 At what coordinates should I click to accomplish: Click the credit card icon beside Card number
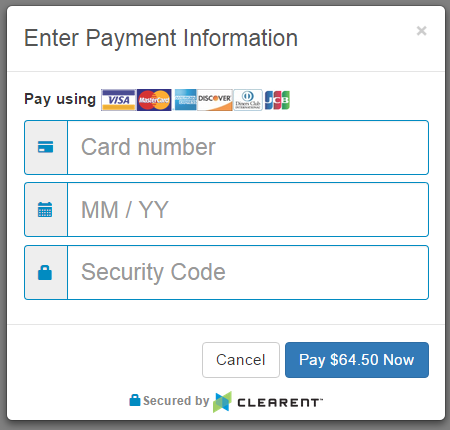click(x=45, y=147)
